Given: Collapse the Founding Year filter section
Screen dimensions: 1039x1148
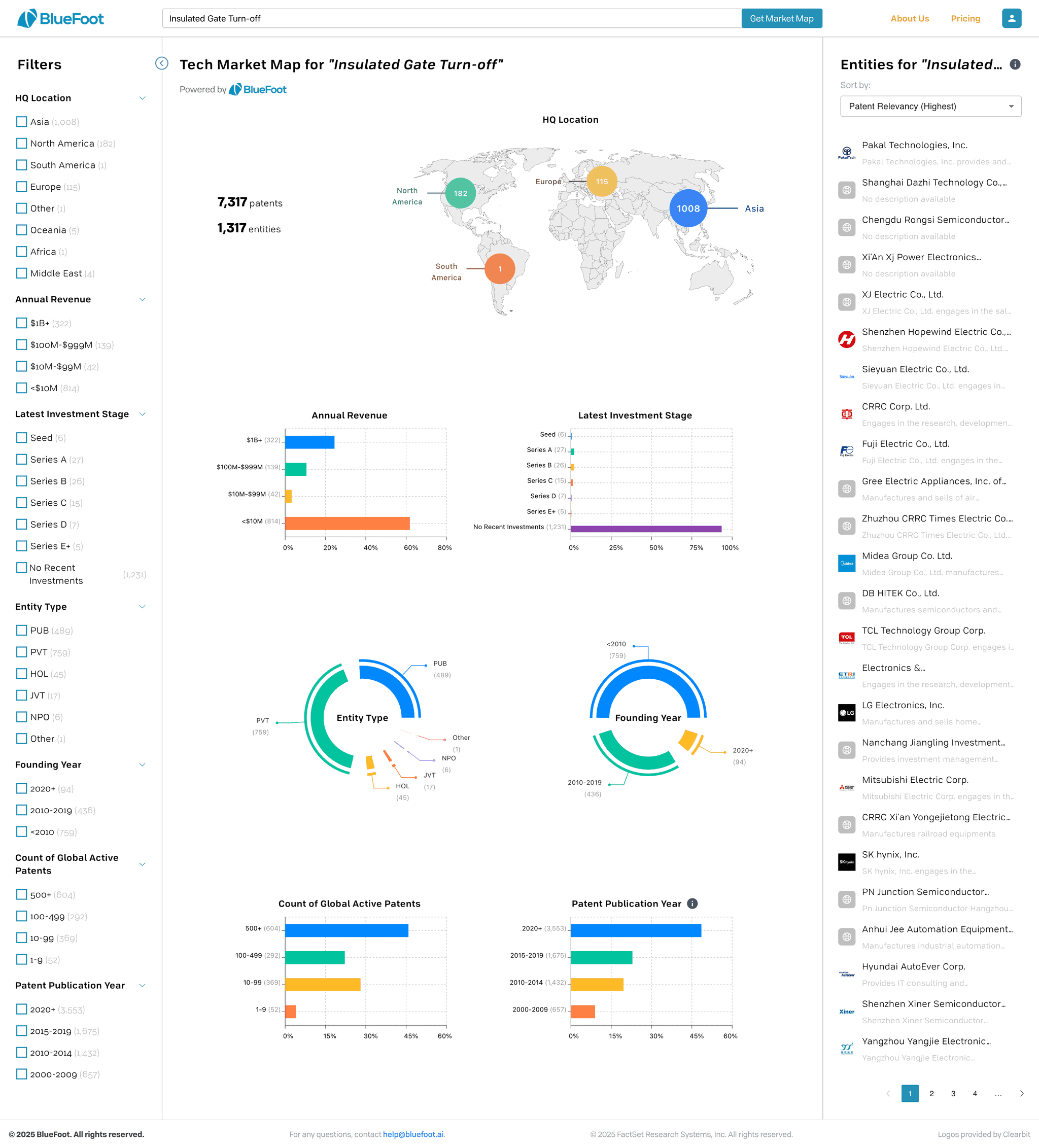Looking at the screenshot, I should click(143, 765).
